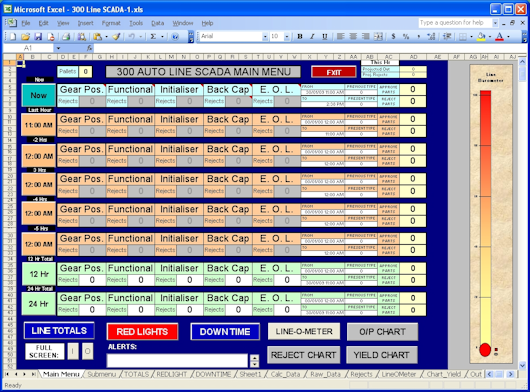The height and width of the screenshot is (392, 530).
Task: Toggle Underline formatting button
Action: point(324,36)
